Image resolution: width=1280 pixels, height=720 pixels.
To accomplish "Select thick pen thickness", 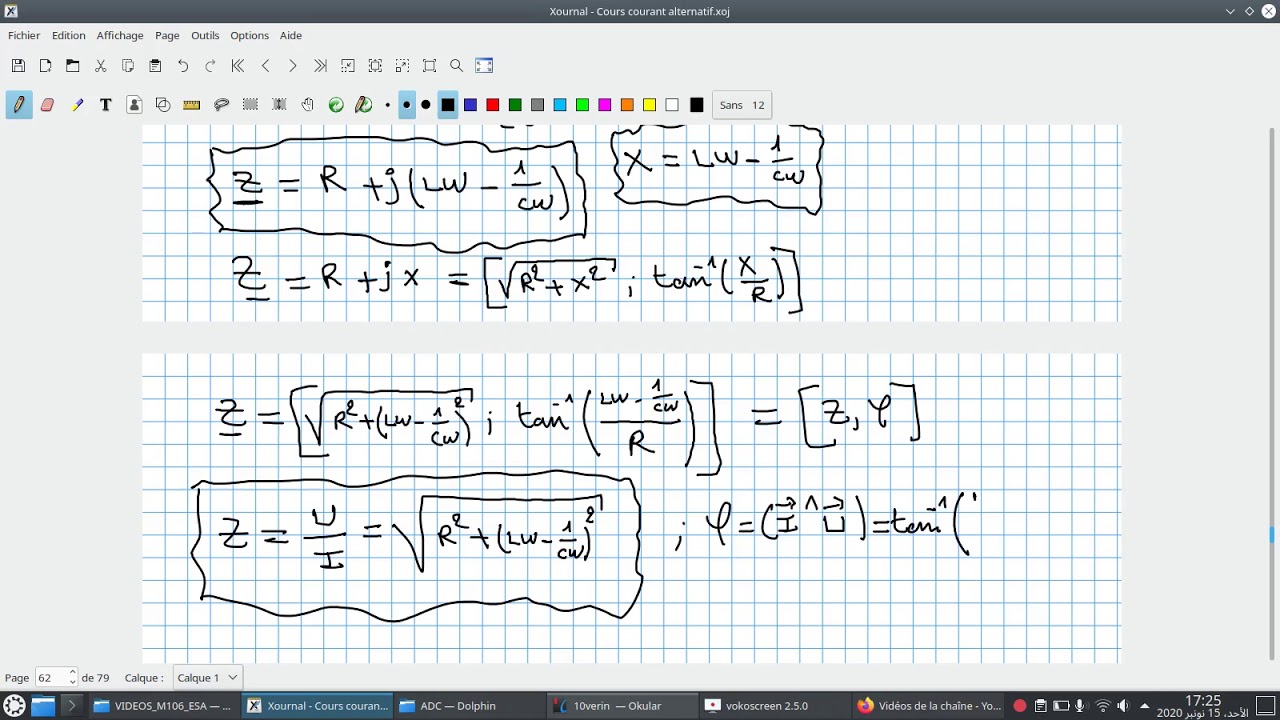I will click(426, 105).
